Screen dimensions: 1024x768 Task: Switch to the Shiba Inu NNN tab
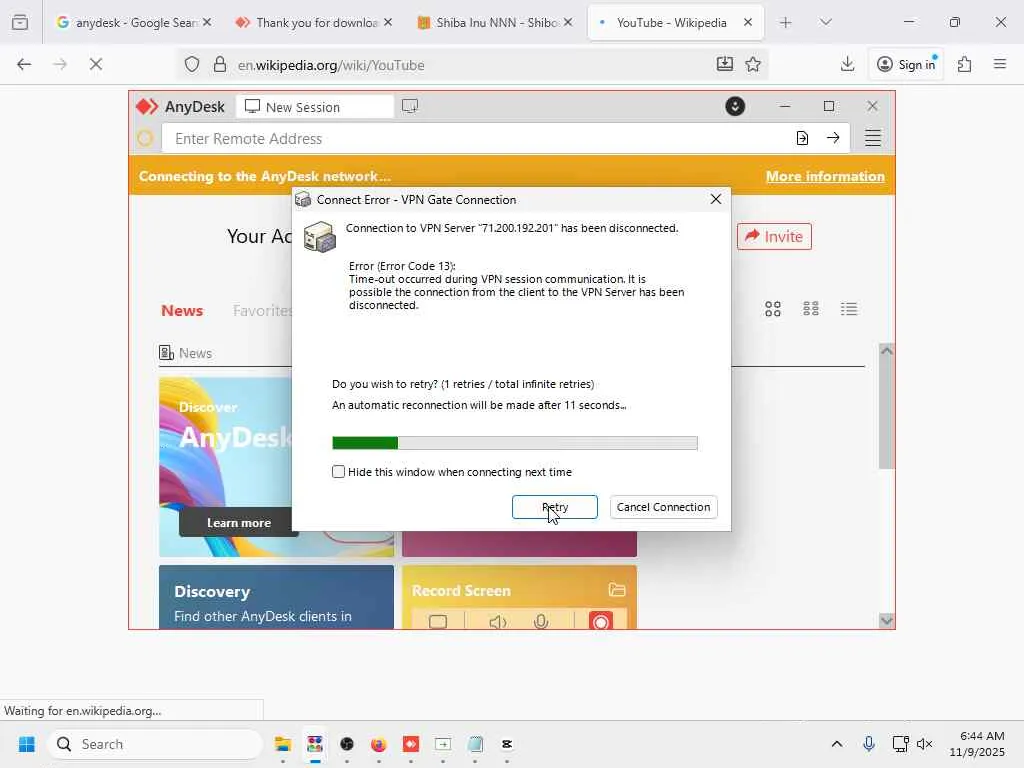(x=494, y=22)
